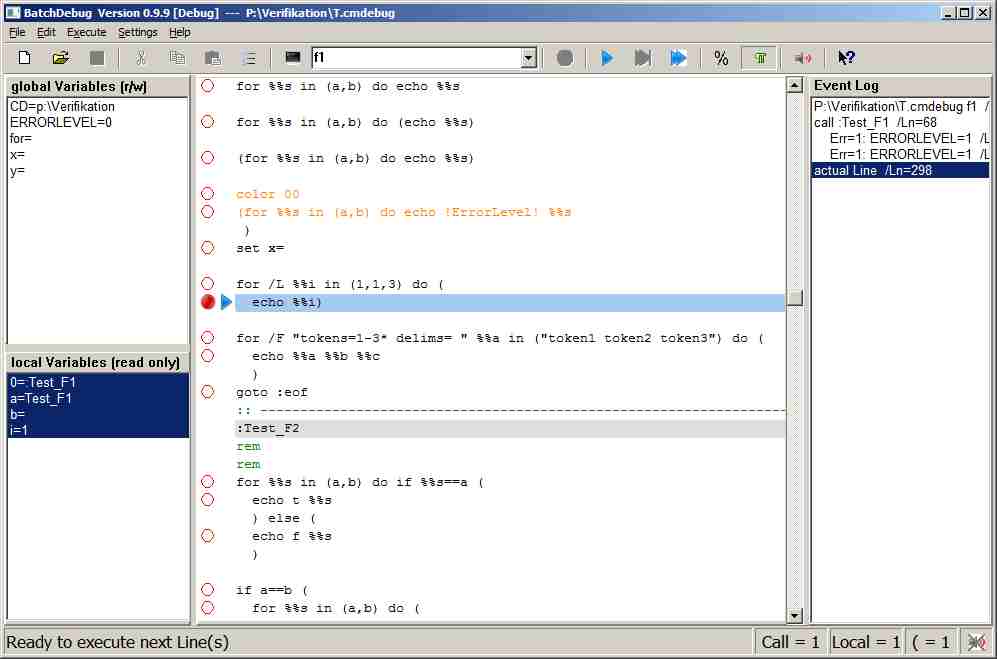
Task: Toggle the green pilcrow toolbar button
Action: 760,58
